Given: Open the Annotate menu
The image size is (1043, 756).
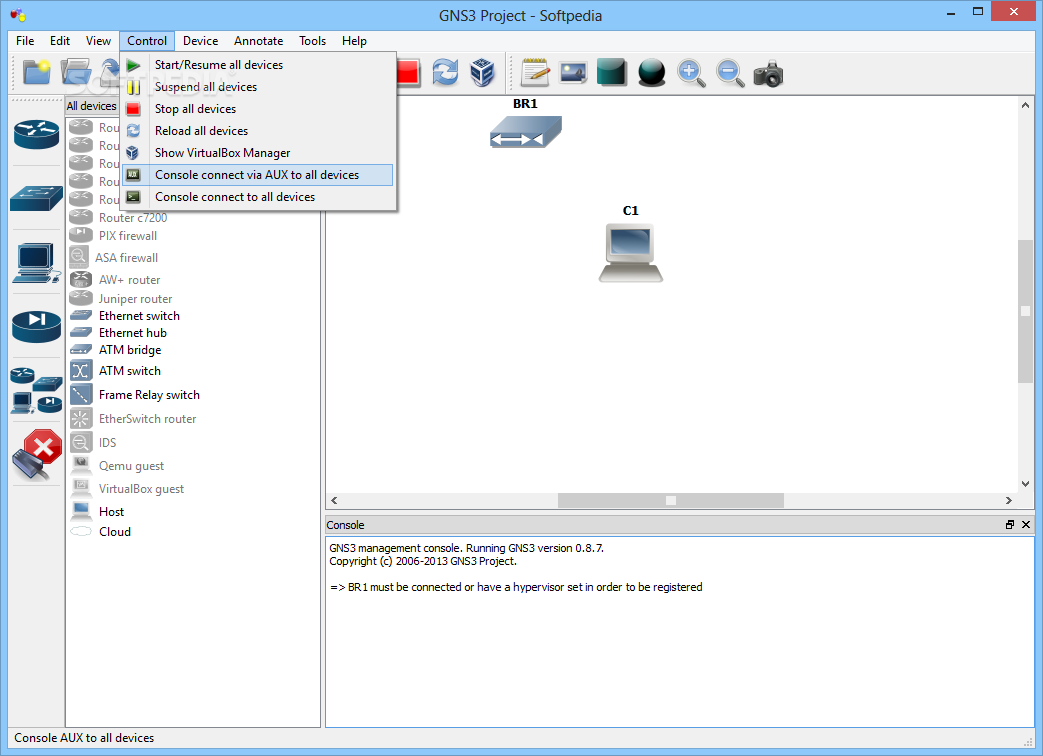Looking at the screenshot, I should pyautogui.click(x=259, y=41).
